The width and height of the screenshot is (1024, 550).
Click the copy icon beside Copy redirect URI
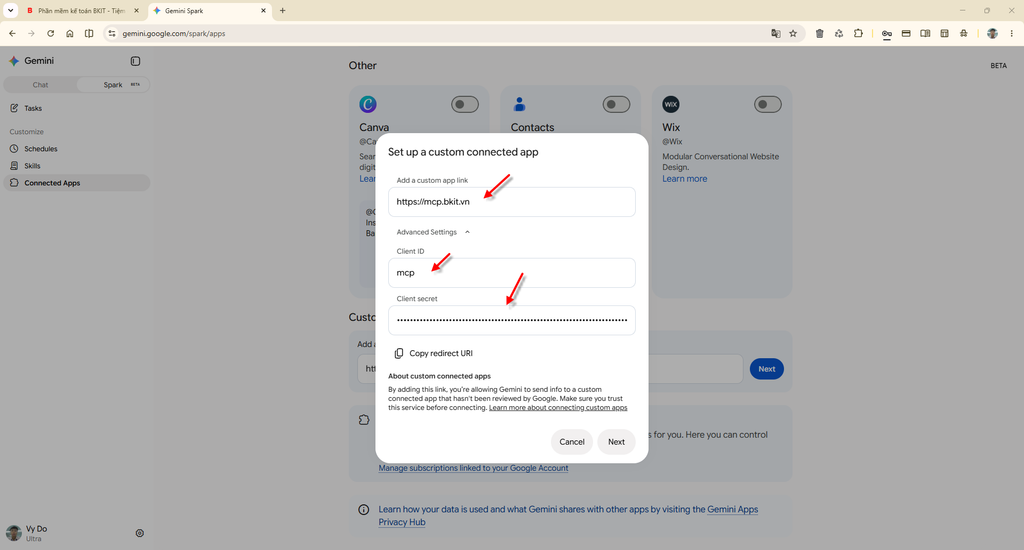(x=398, y=353)
